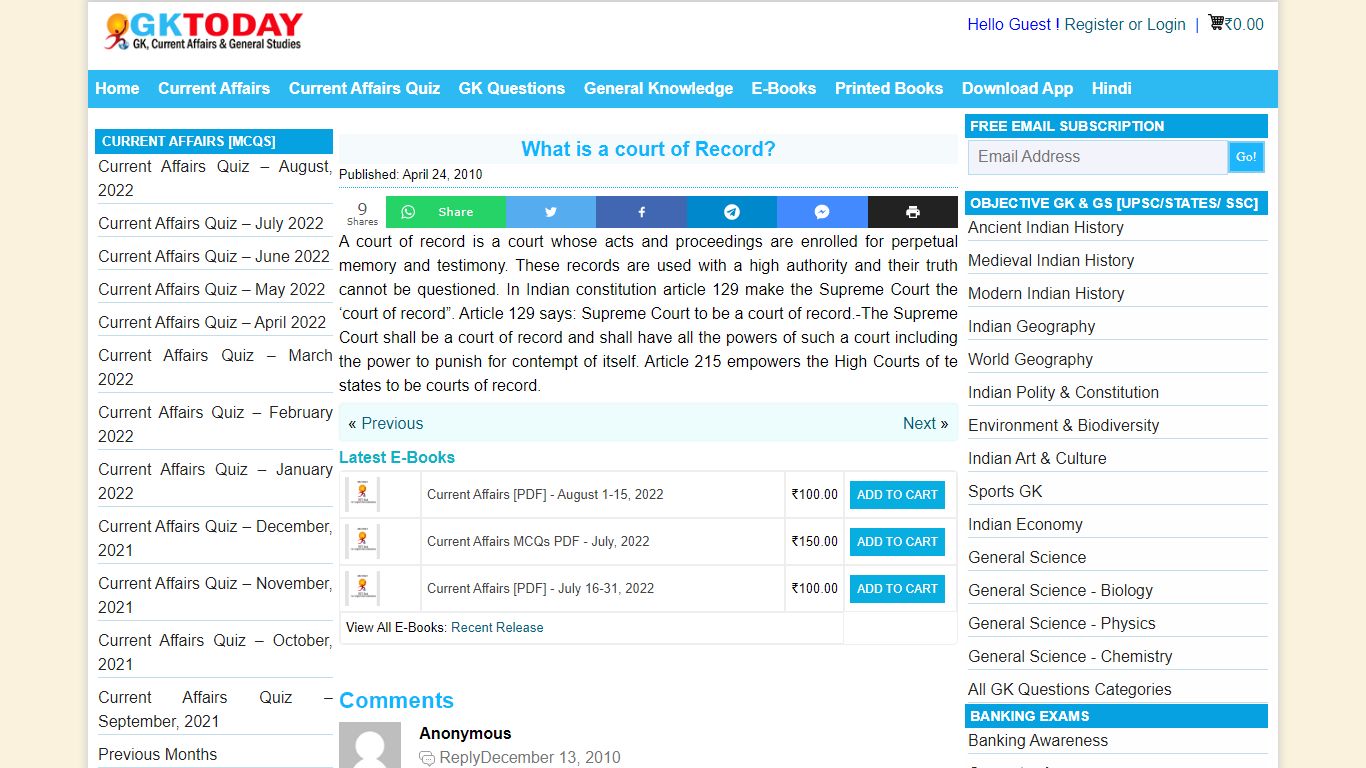
Task: Open General Science - Biology category
Action: click(1060, 590)
